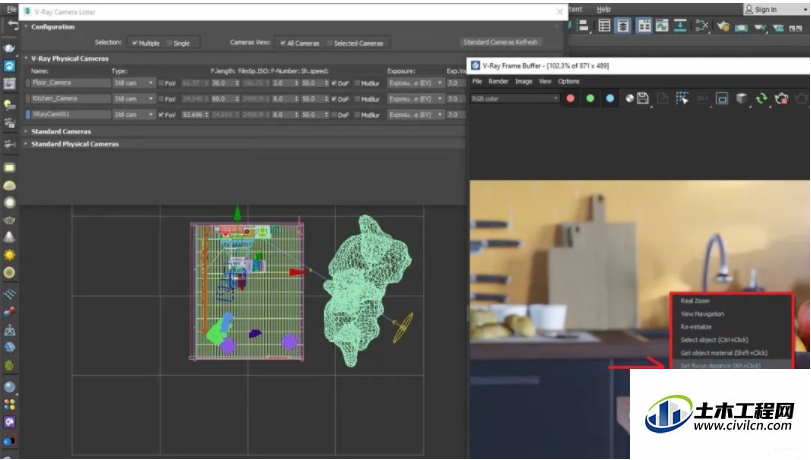Open the Exposure dropdown for VRayCam001
This screenshot has height=460, width=811.
point(416,114)
